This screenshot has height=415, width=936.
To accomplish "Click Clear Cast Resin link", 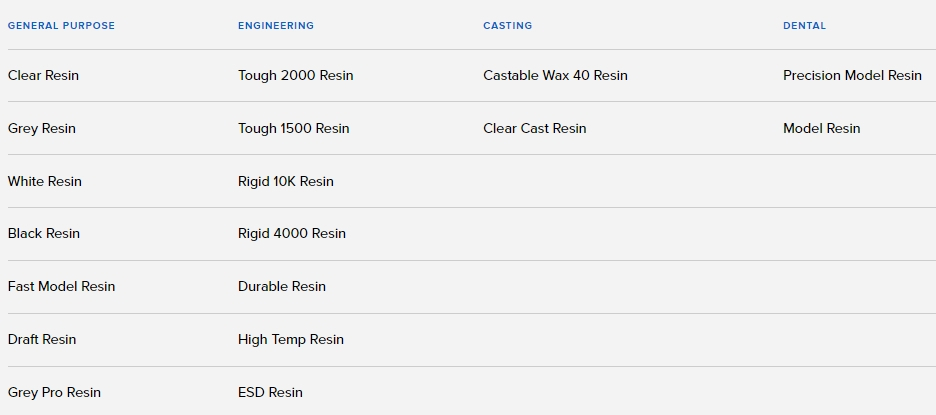I will coord(535,128).
